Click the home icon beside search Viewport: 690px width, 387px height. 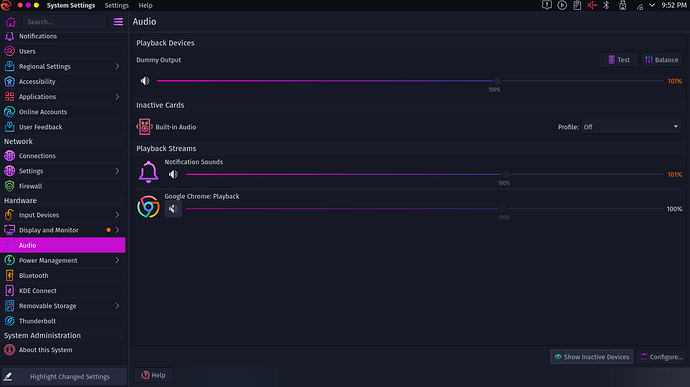[11, 22]
